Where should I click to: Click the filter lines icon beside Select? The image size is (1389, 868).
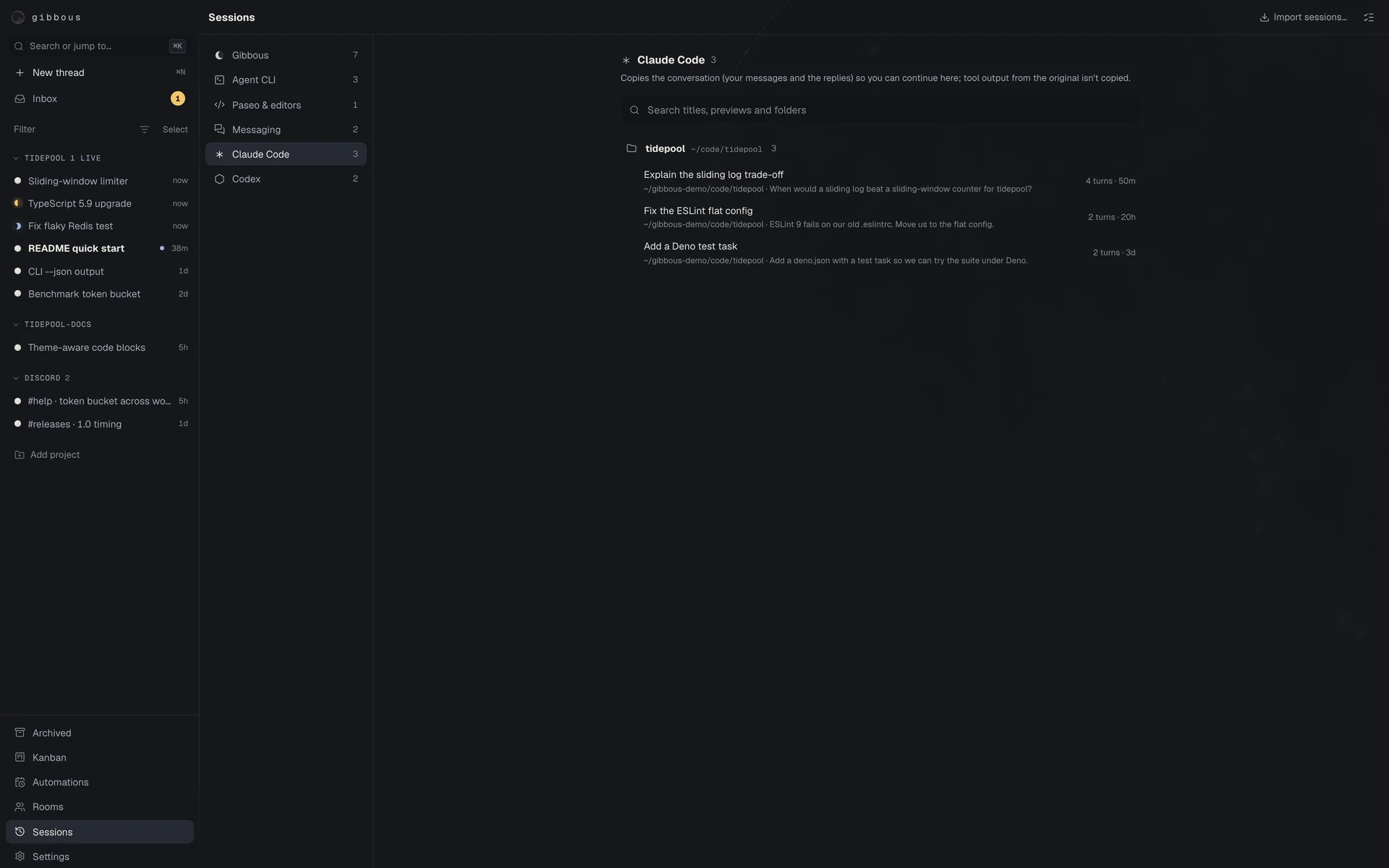click(145, 129)
